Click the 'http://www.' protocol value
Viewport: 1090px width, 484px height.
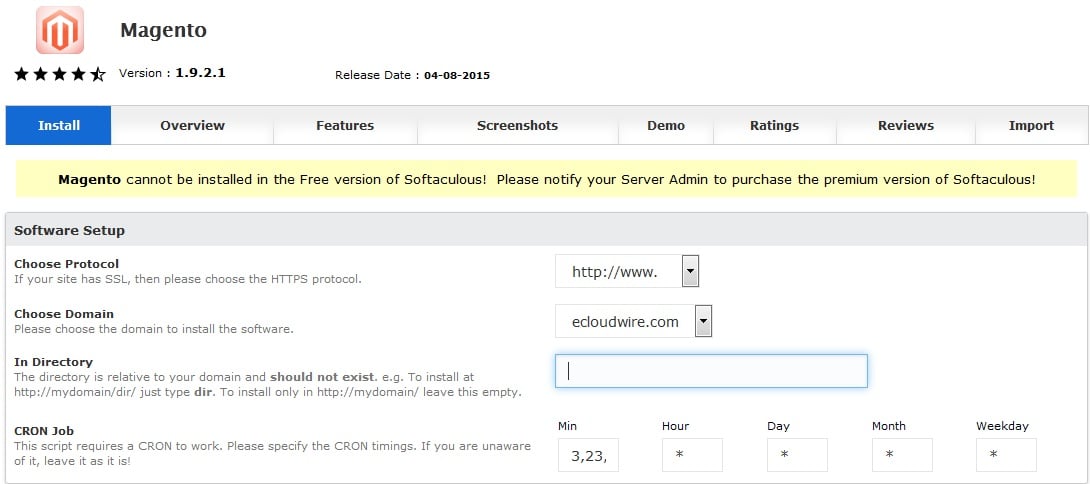[615, 272]
